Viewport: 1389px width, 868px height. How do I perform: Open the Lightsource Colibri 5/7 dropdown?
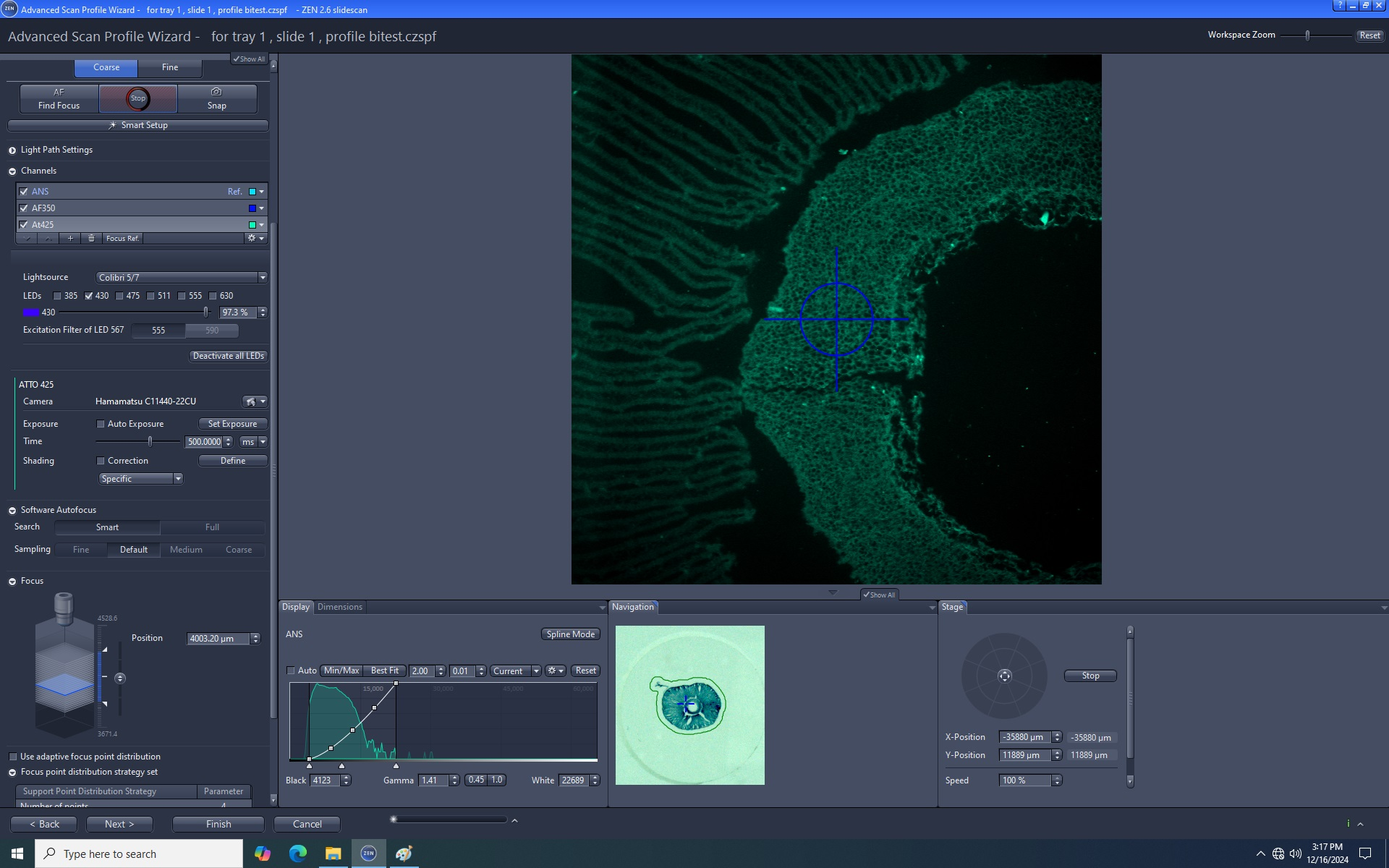coord(181,278)
